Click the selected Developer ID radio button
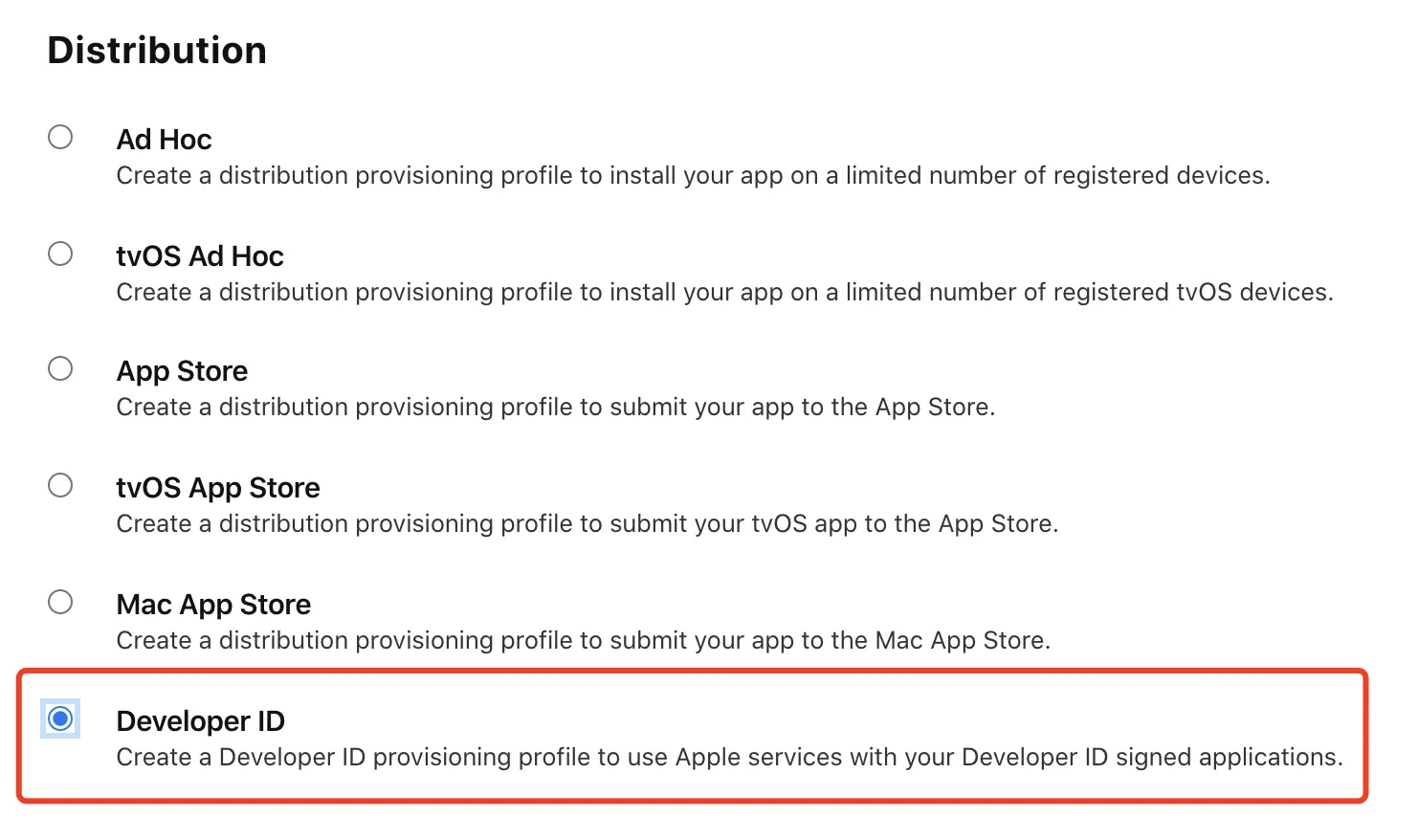The height and width of the screenshot is (840, 1418). [60, 718]
